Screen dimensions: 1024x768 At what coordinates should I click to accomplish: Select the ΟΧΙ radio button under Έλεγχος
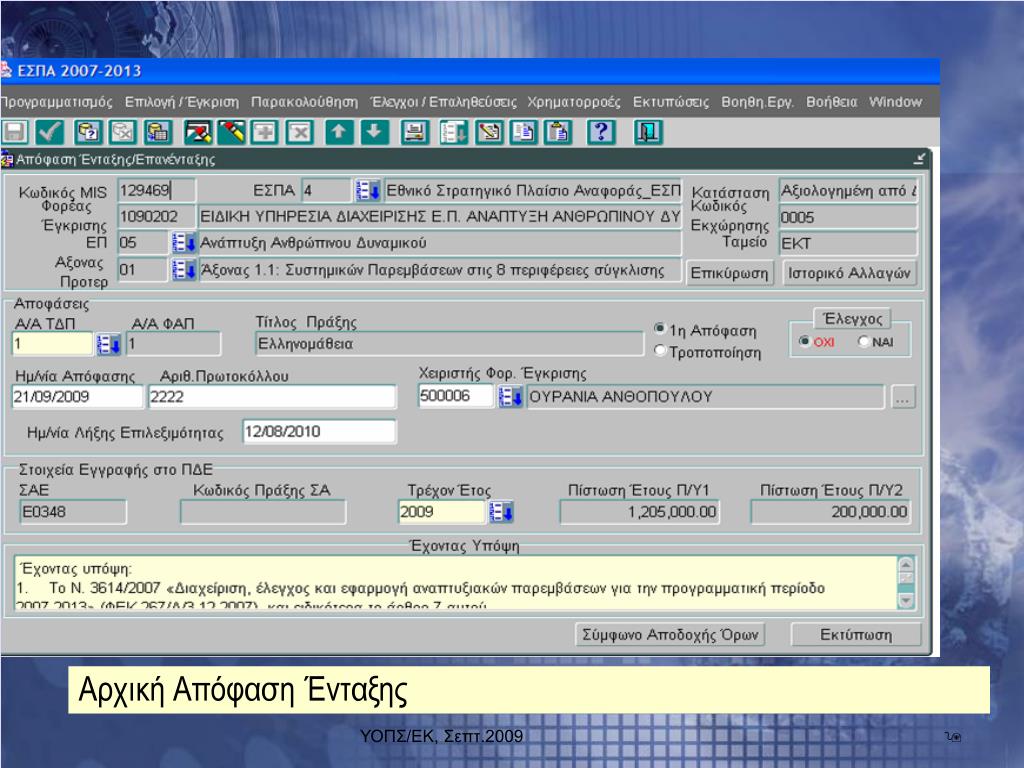805,341
